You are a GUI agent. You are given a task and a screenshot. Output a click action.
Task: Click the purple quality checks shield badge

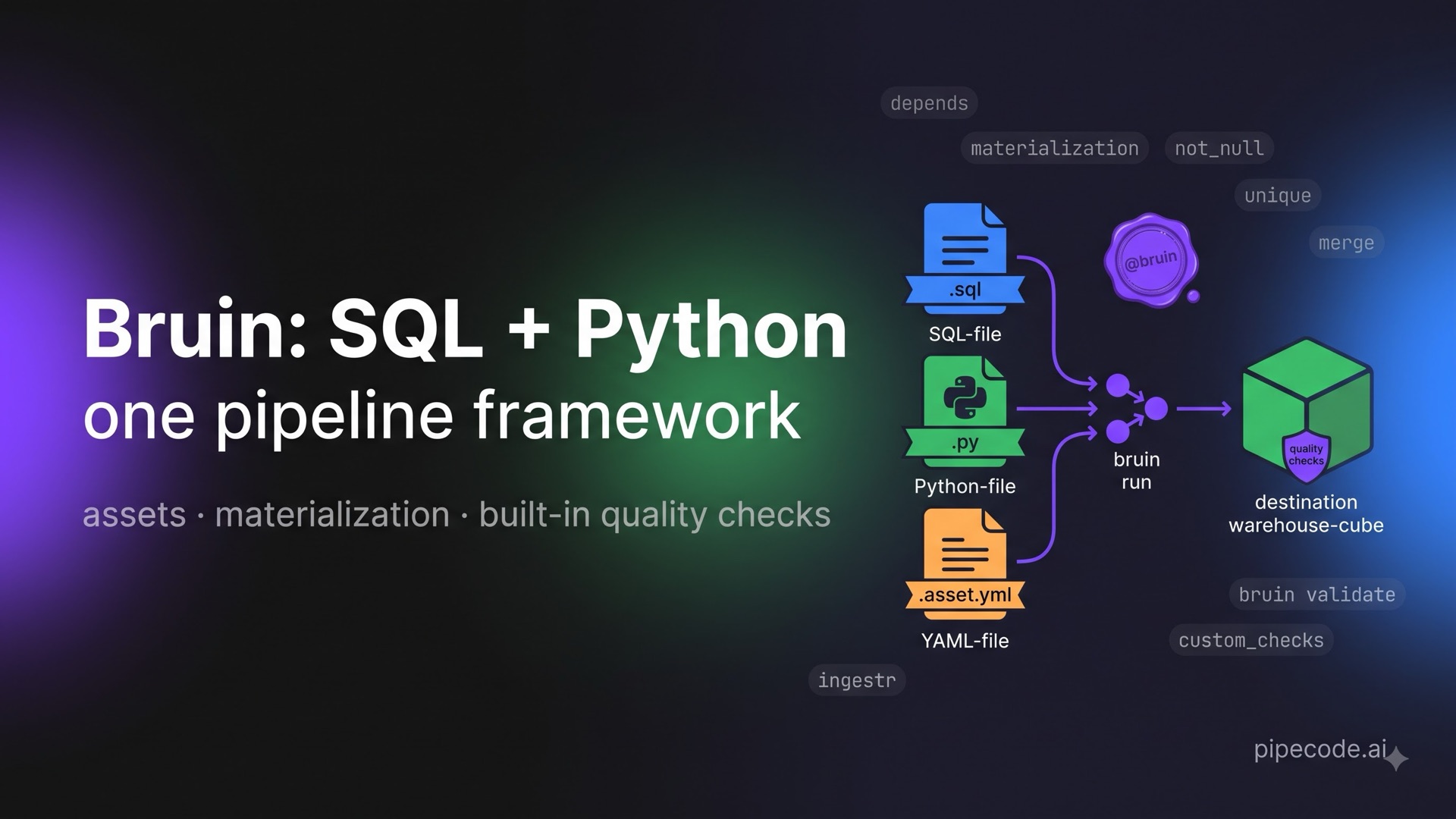(x=1306, y=457)
